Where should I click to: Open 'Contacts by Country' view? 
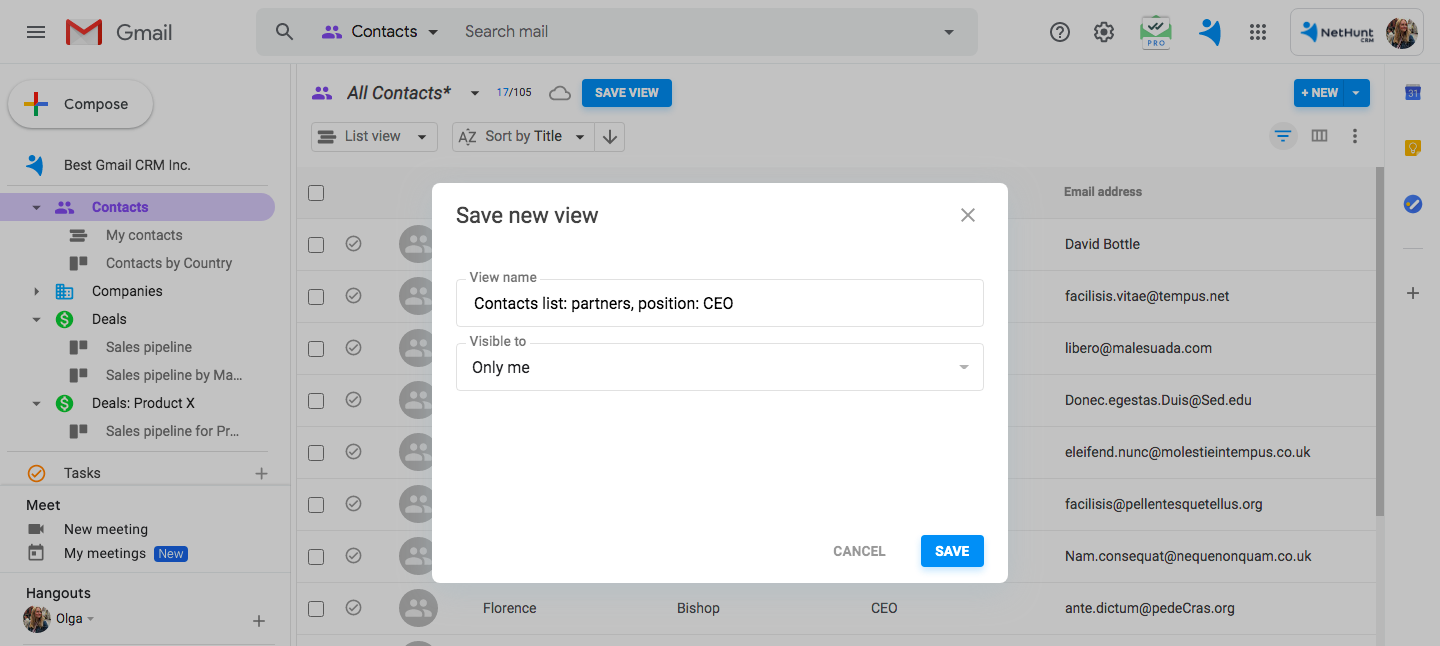168,263
